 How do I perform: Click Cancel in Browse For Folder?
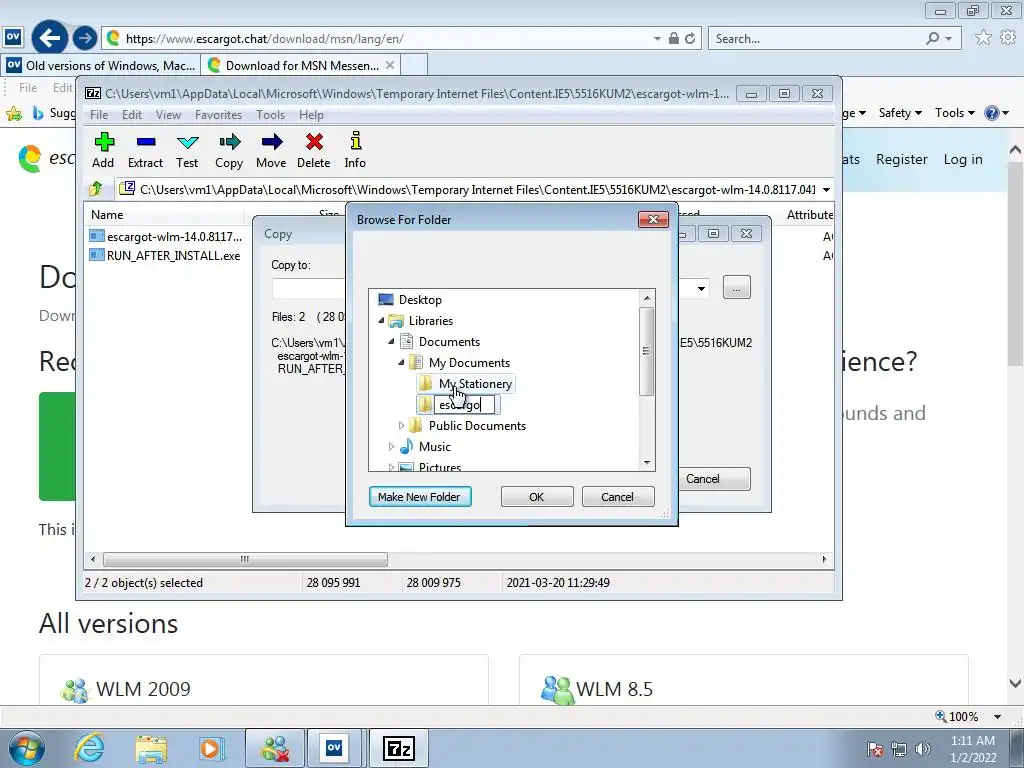point(617,496)
